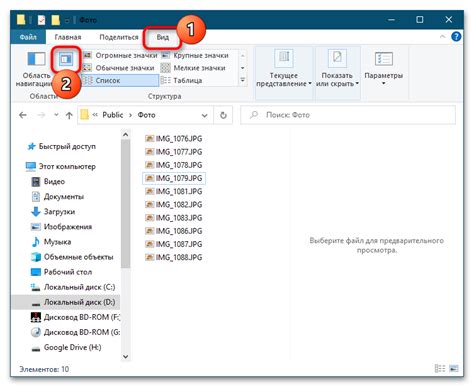Viewport: 474px width, 387px height.
Task: Select file IMG_1088.JPG
Action: coord(174,257)
